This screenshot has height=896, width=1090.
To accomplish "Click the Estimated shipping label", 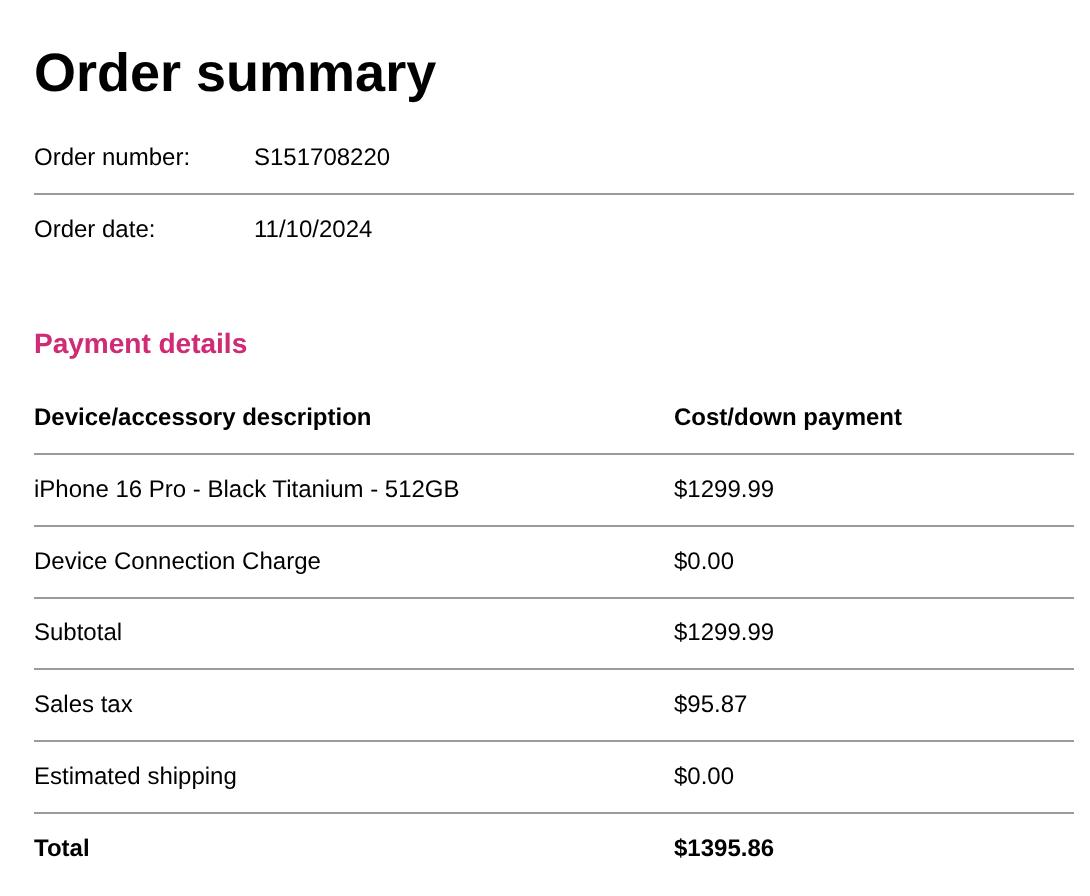I will pyautogui.click(x=135, y=777).
